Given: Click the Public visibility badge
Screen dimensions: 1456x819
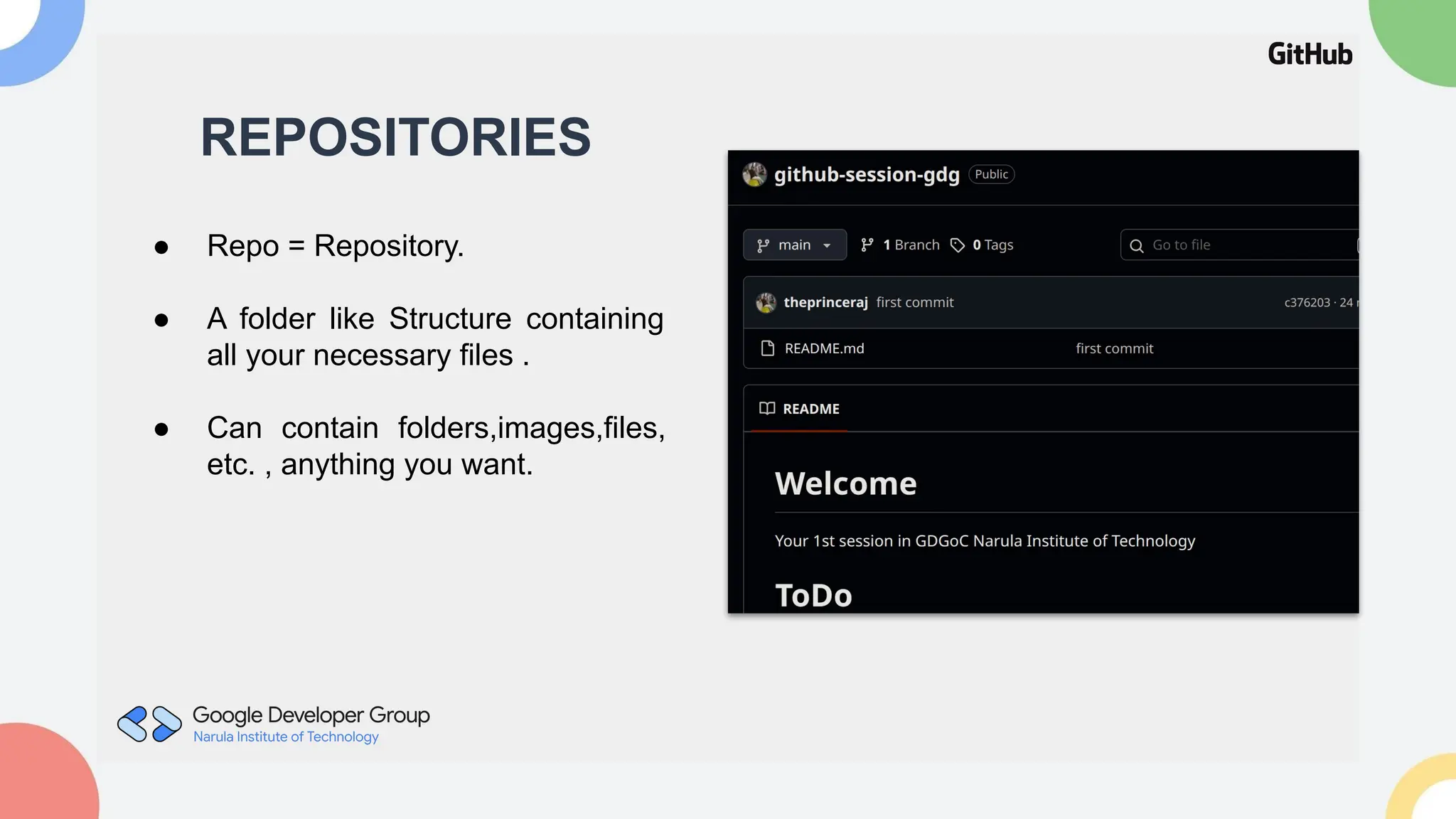Looking at the screenshot, I should coord(991,174).
